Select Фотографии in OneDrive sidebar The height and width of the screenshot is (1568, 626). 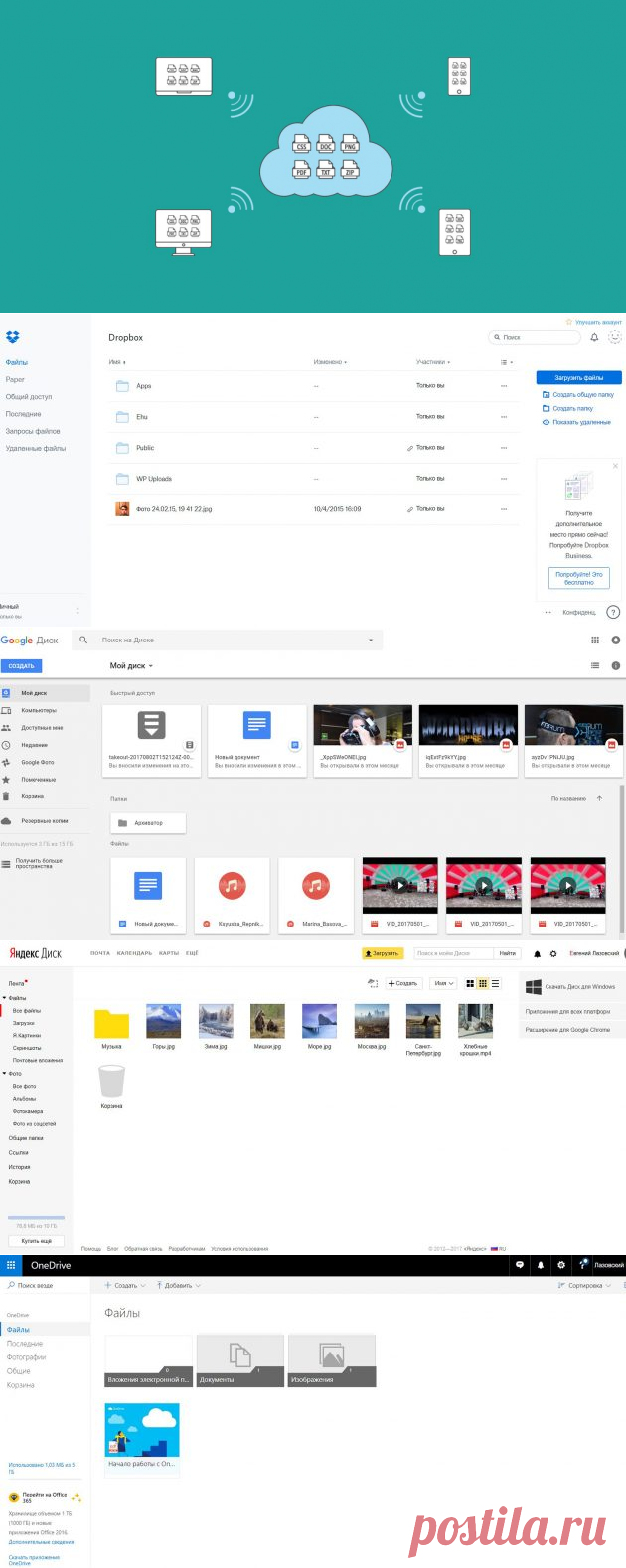[27, 1357]
